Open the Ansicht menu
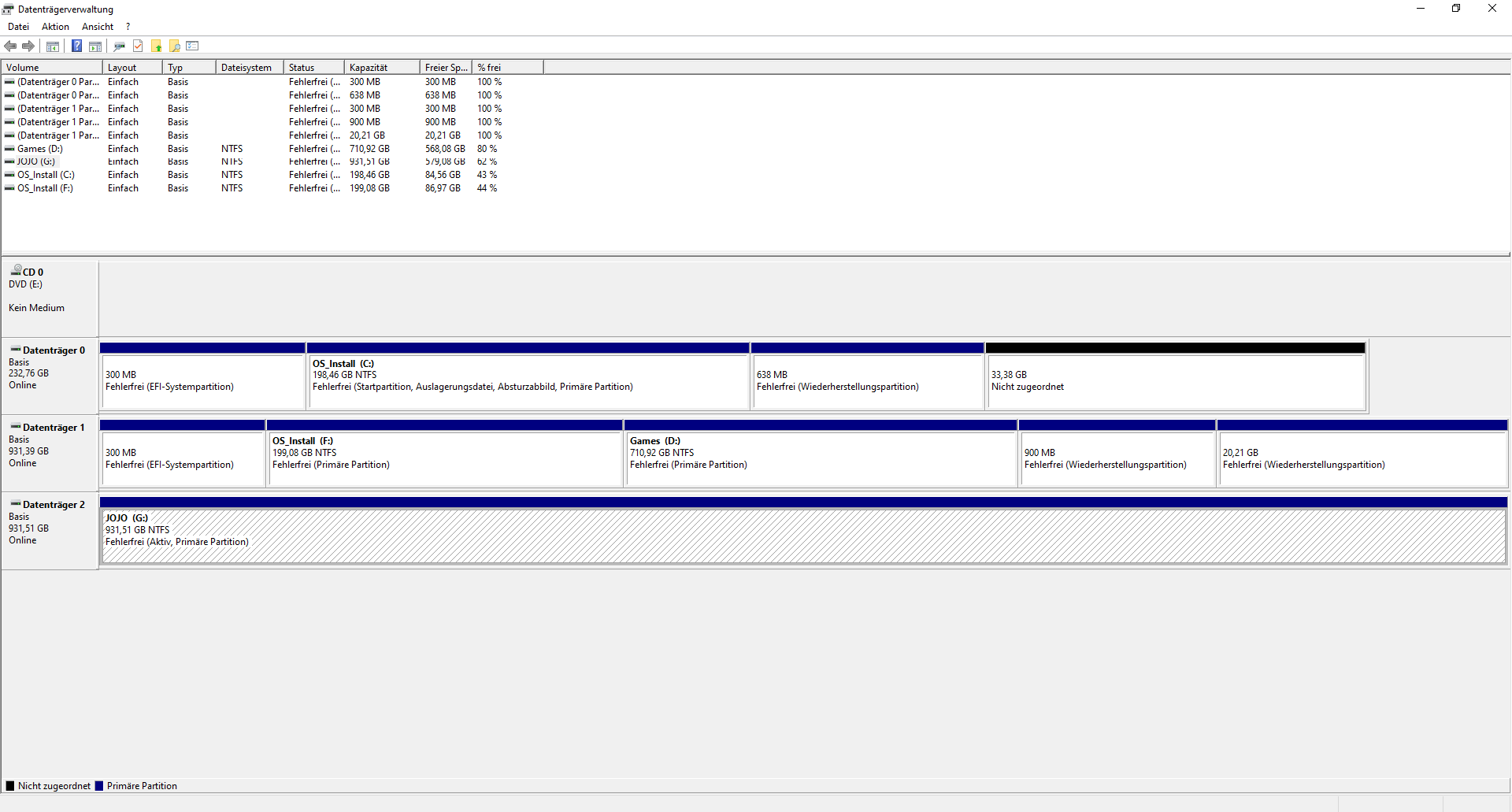 click(x=98, y=27)
